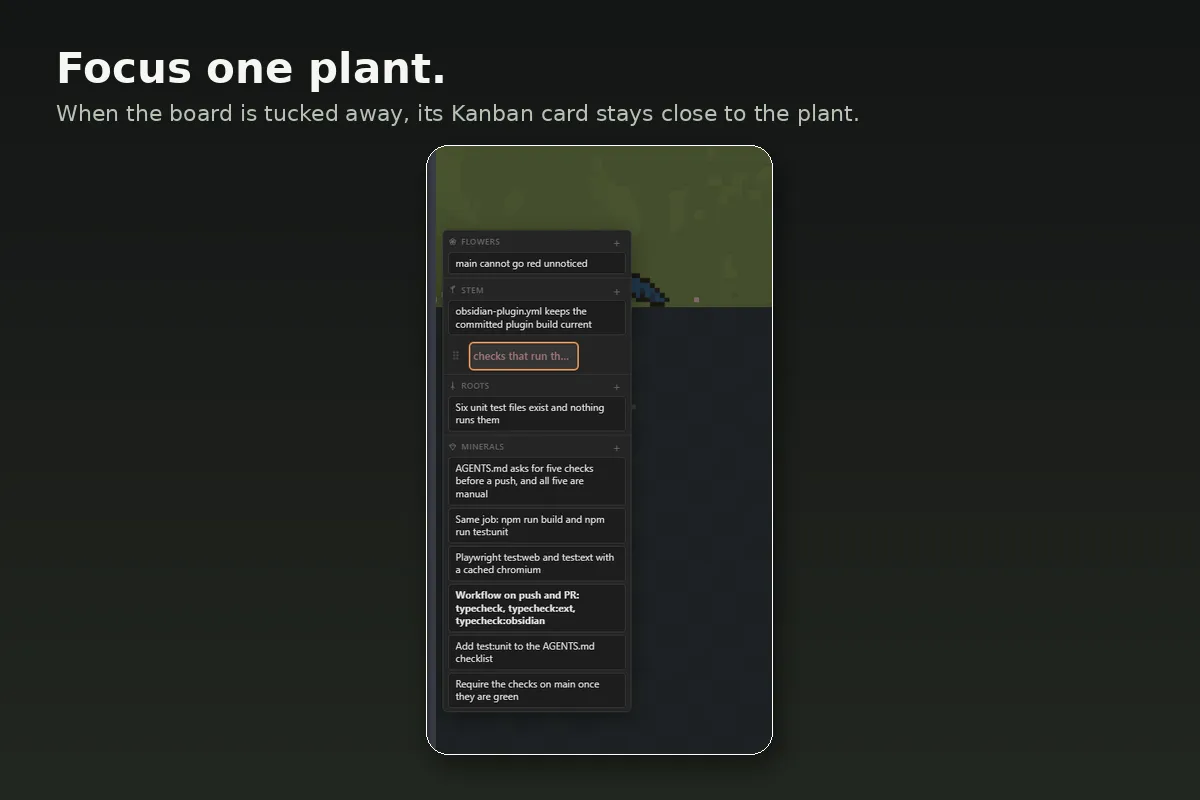Open the 'main cannot go red unnoticed' card
1200x800 pixels.
click(x=537, y=264)
